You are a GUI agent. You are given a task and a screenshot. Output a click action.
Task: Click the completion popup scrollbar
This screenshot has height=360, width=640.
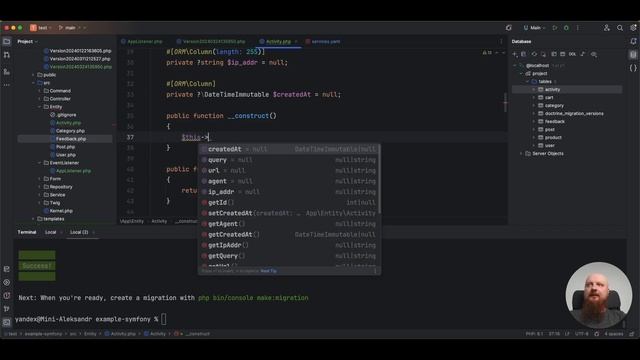click(x=380, y=180)
